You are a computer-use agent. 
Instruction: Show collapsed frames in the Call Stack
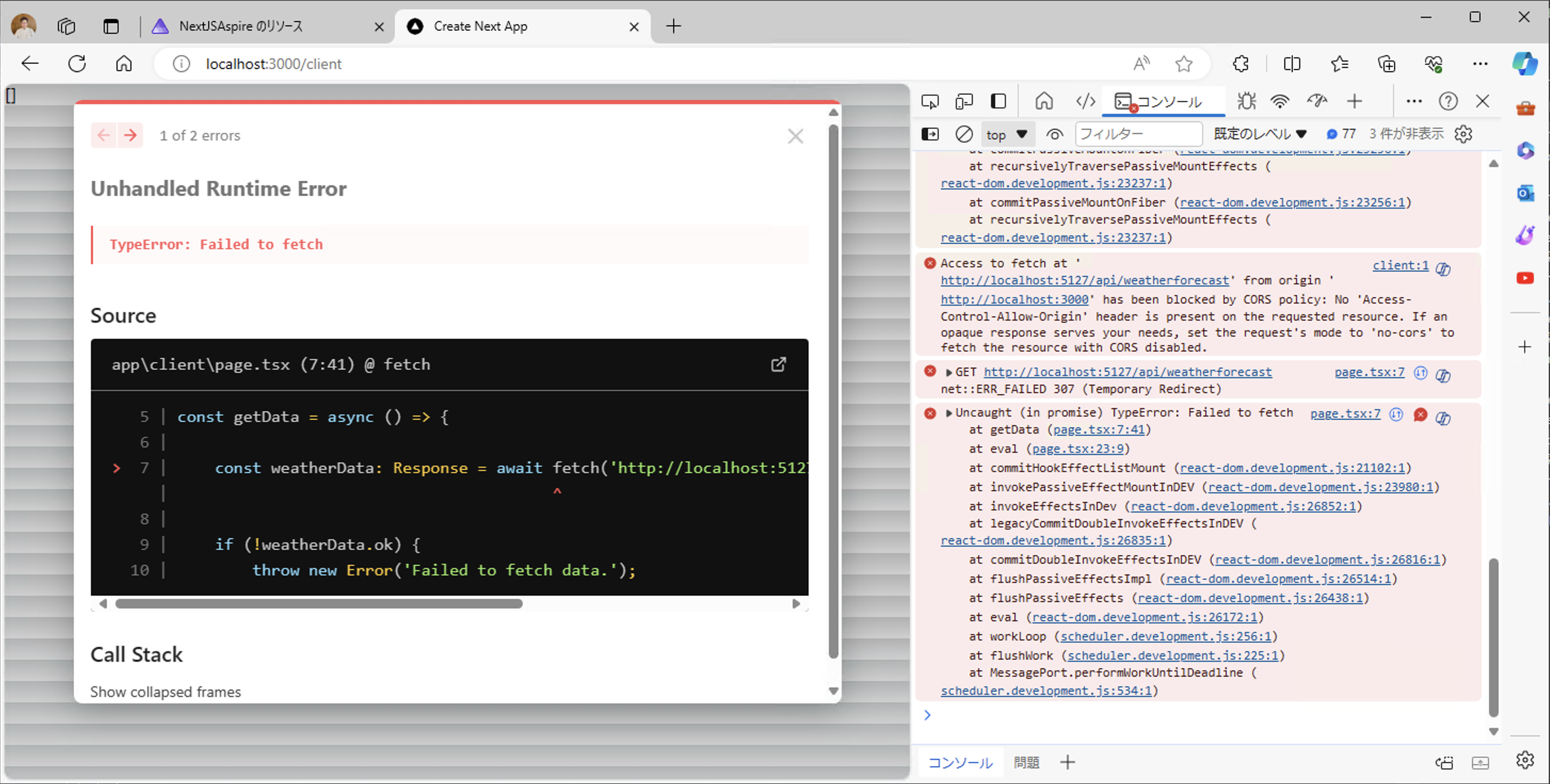click(165, 691)
